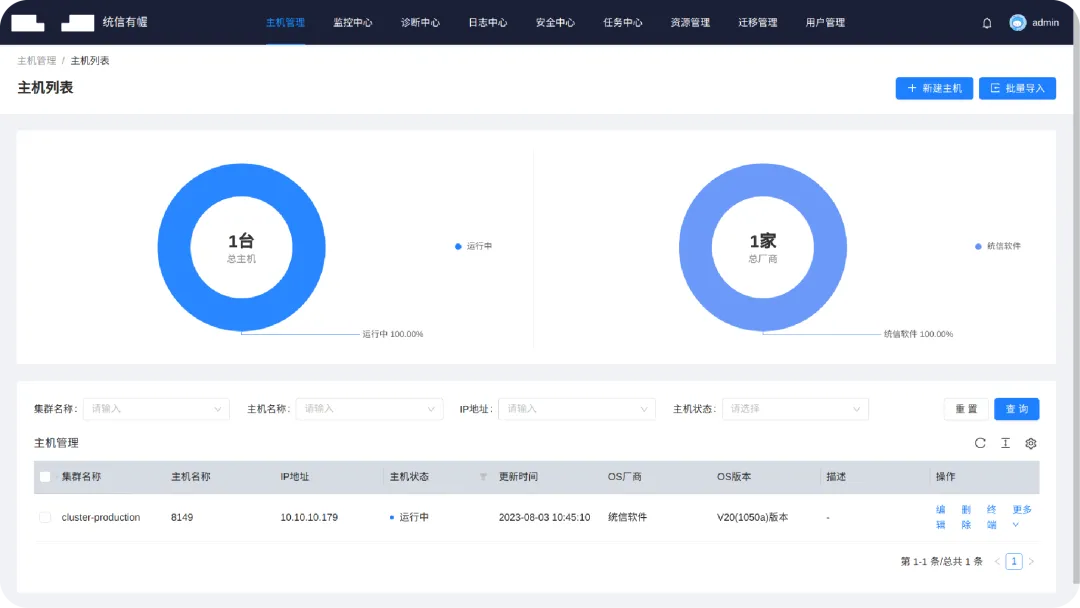Go to next page arrow

[x=1031, y=561]
